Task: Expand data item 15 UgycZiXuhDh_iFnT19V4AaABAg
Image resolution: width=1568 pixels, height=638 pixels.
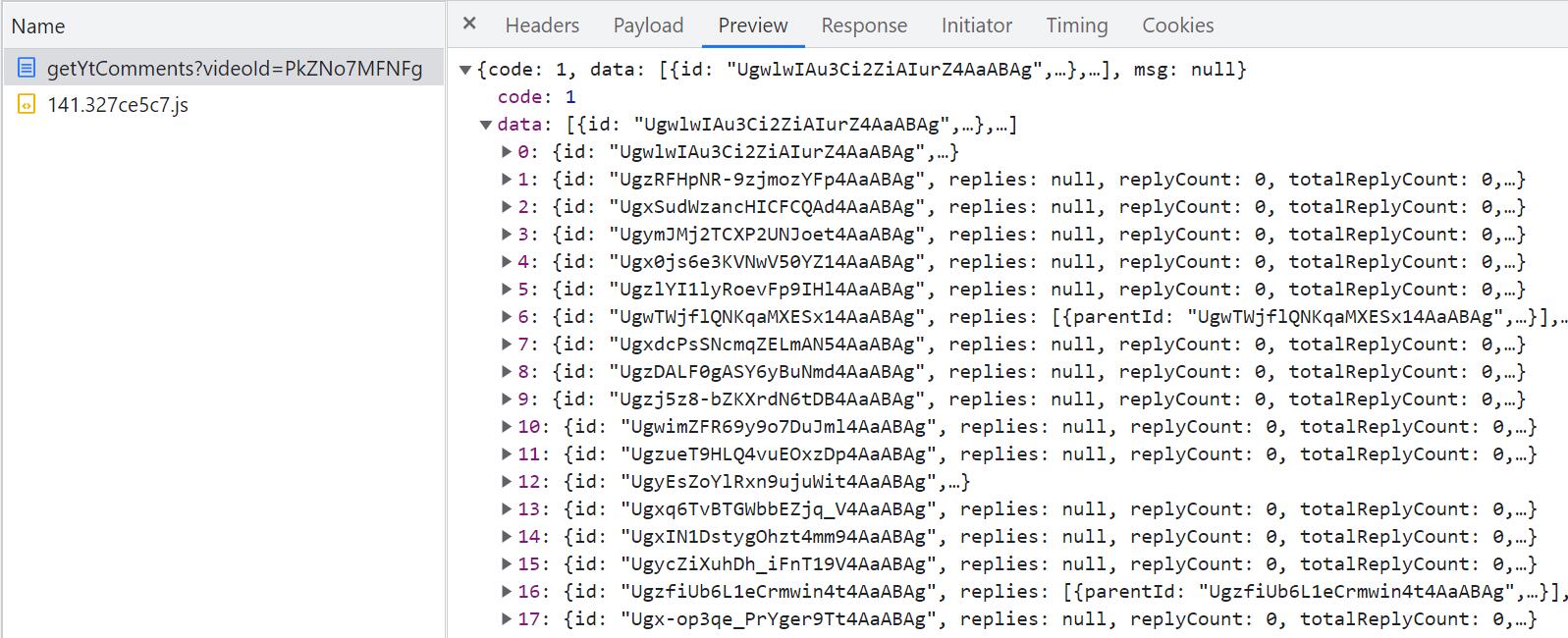Action: tap(507, 564)
